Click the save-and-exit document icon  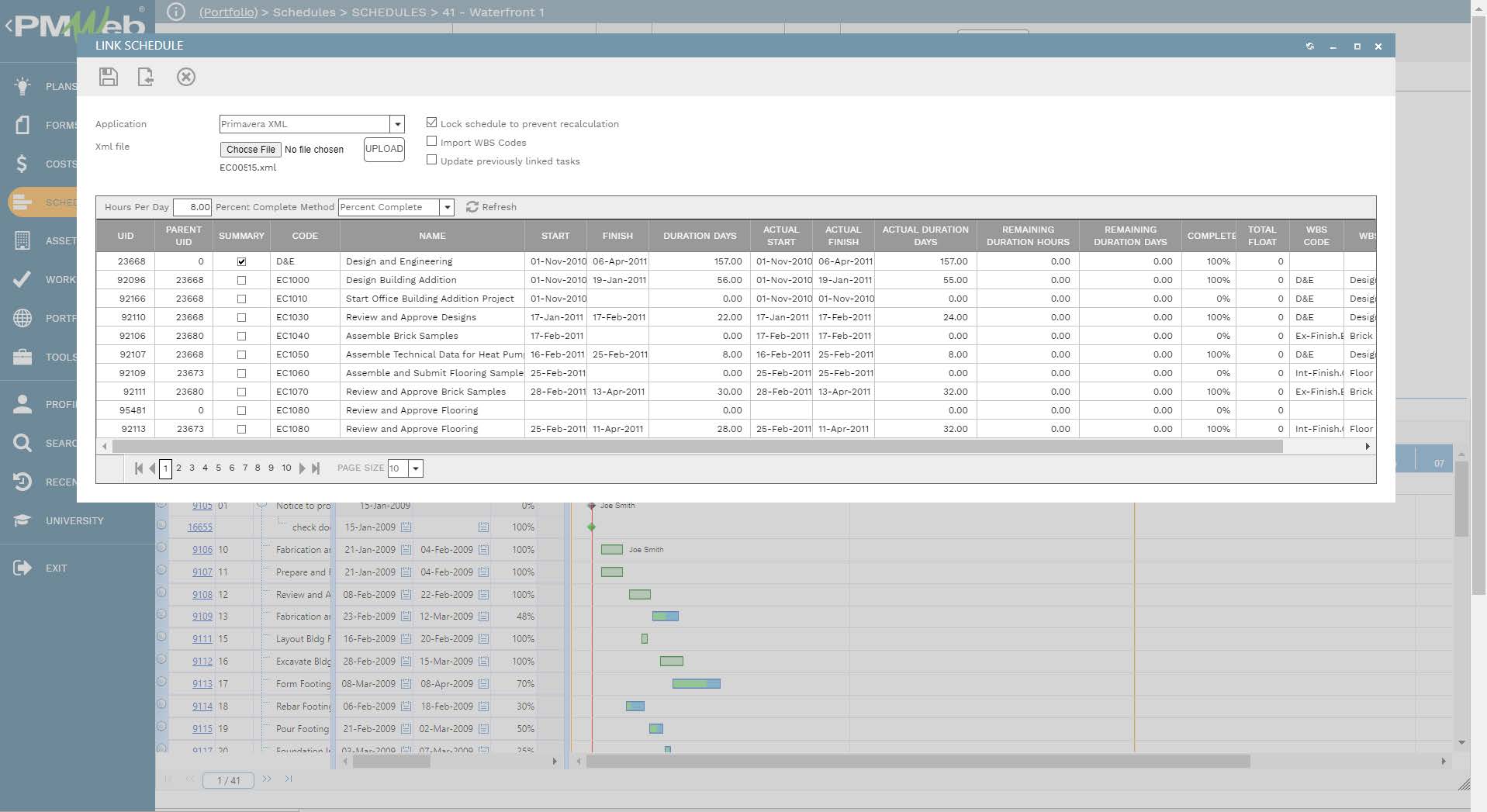[x=146, y=77]
